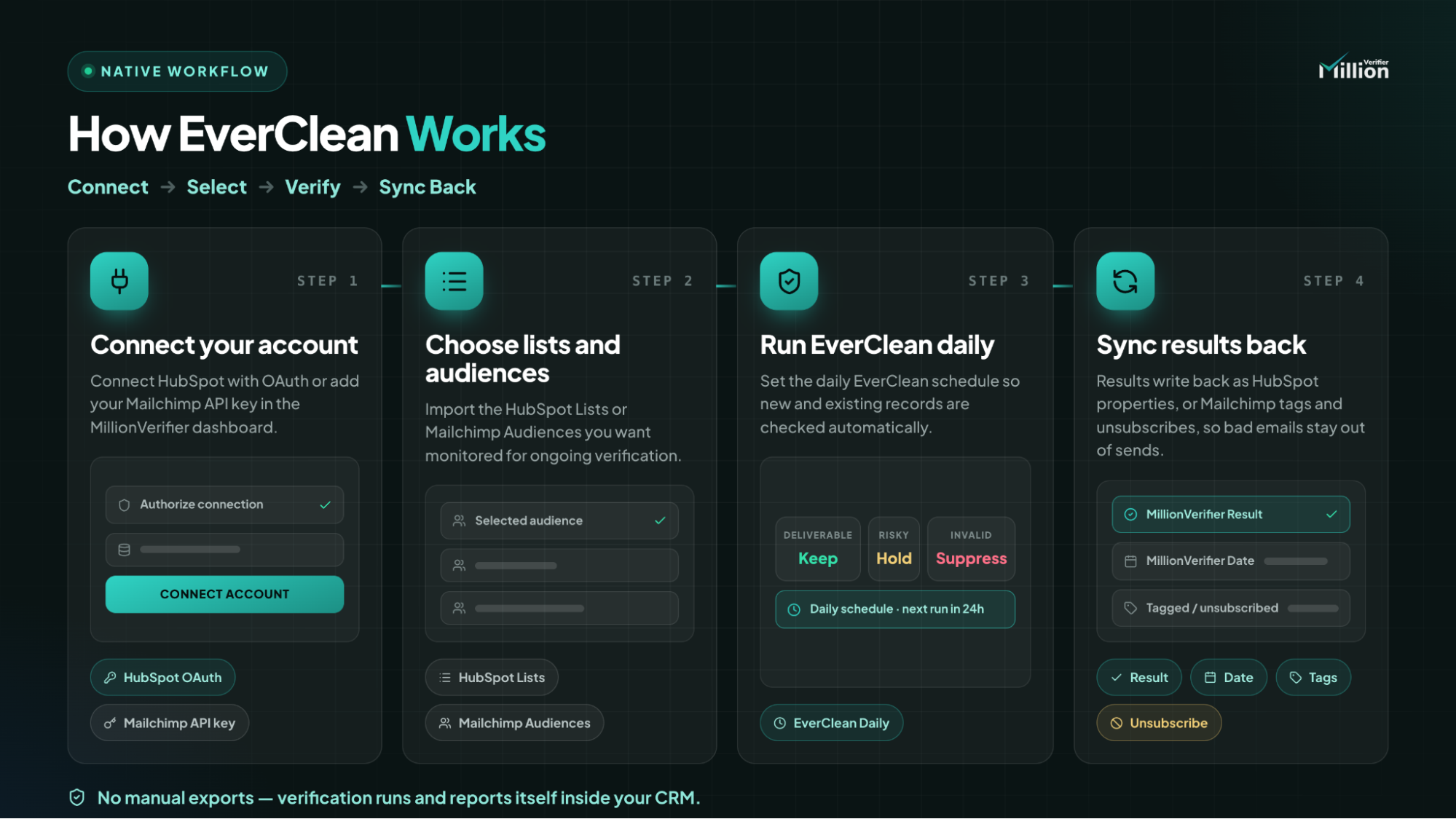This screenshot has width=1456, height=819.
Task: Click the NATIVE WORKFLOW badge
Action: tap(177, 71)
